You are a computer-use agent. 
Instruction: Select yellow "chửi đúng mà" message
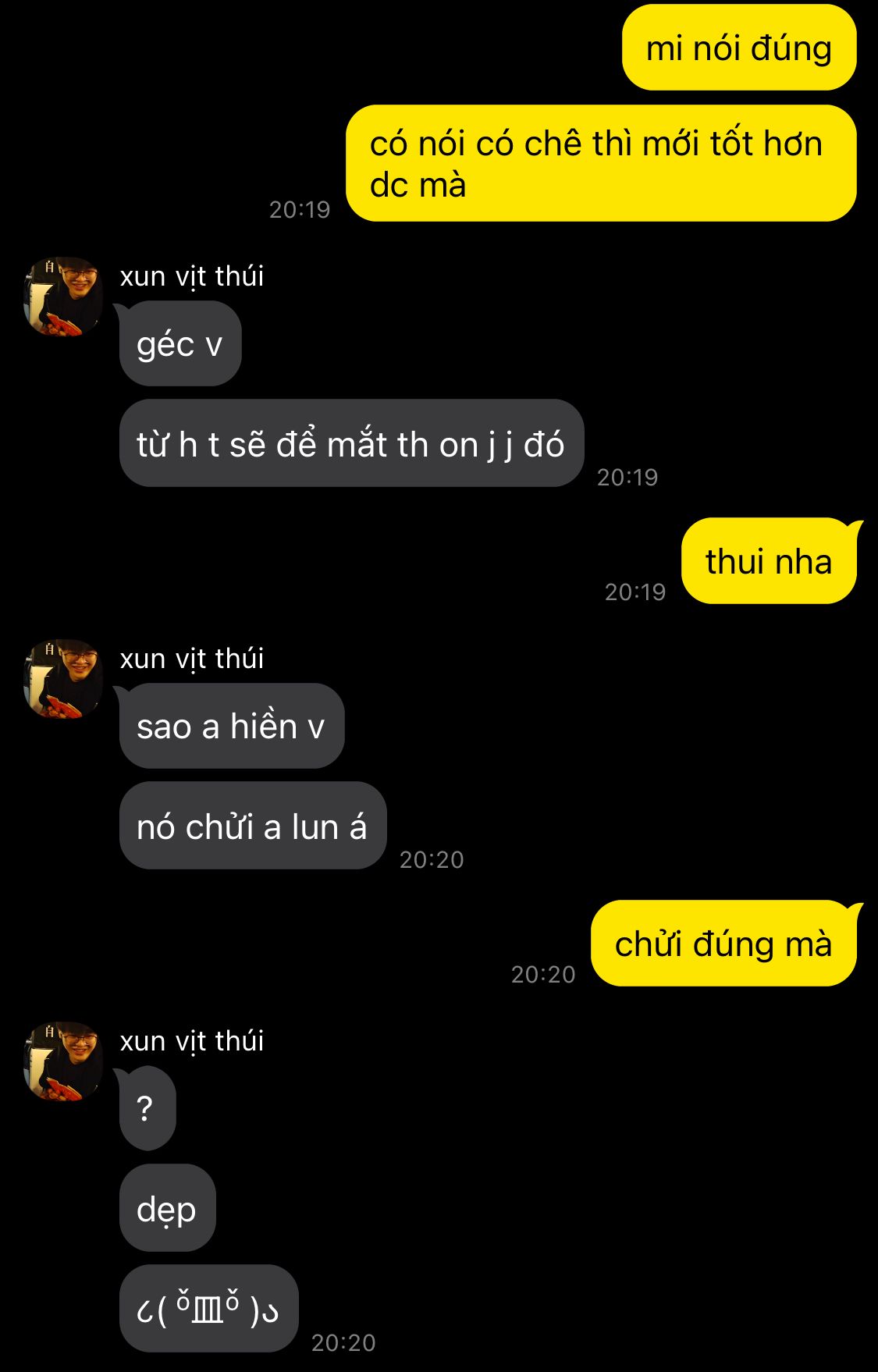(723, 944)
